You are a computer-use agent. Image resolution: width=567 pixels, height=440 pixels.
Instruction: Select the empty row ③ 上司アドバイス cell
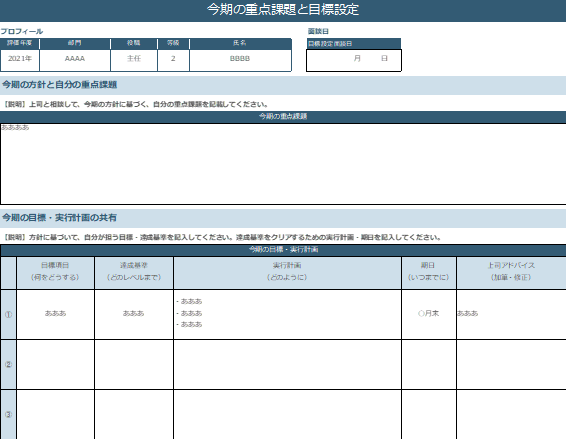(x=511, y=415)
